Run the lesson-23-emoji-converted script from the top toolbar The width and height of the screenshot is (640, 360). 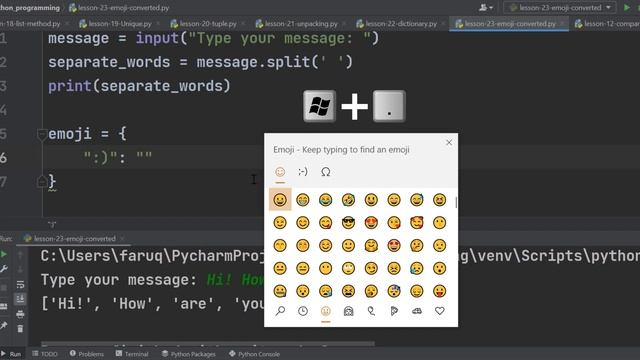click(x=627, y=7)
